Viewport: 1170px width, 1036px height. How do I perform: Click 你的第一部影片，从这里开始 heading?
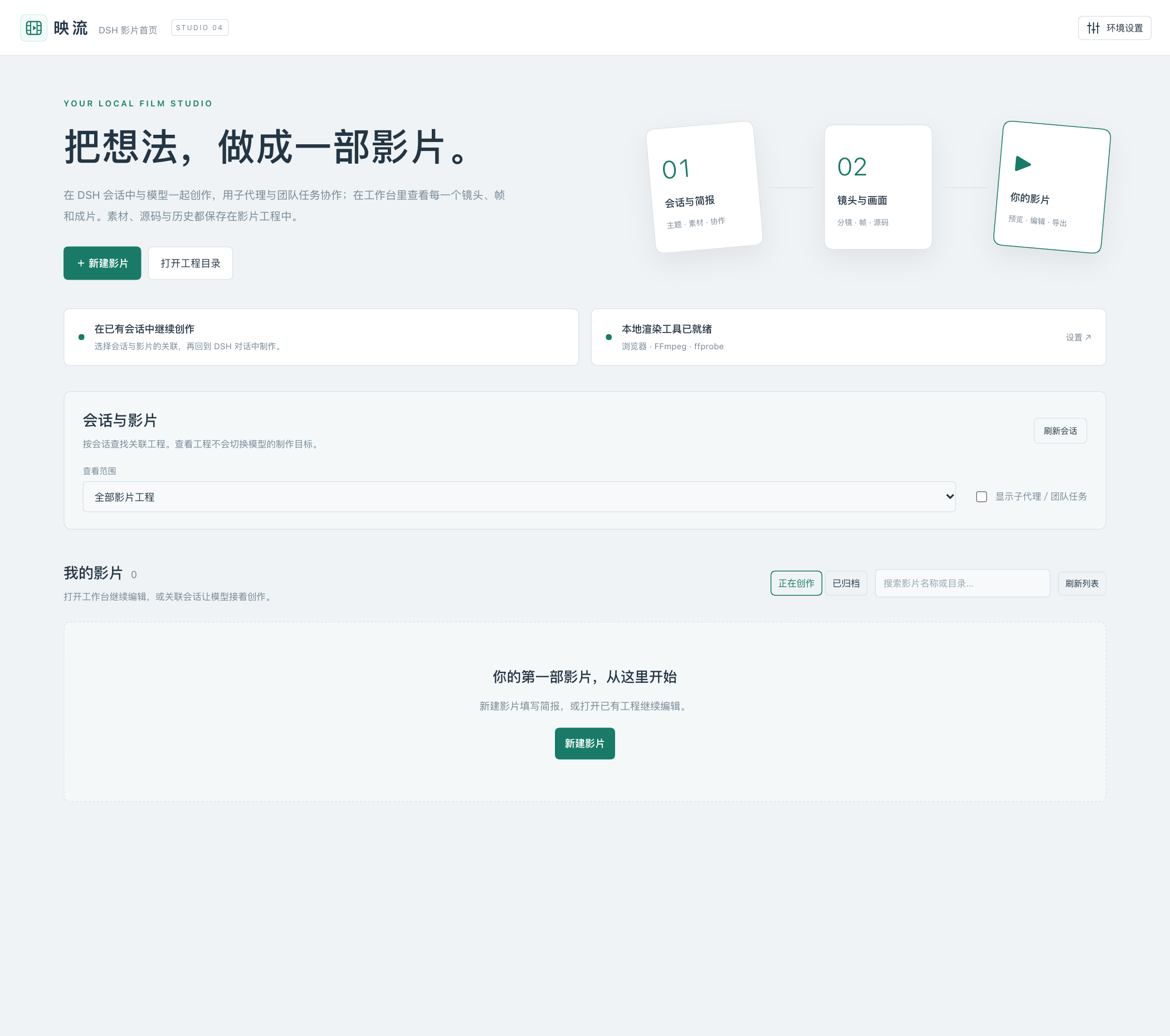point(585,677)
